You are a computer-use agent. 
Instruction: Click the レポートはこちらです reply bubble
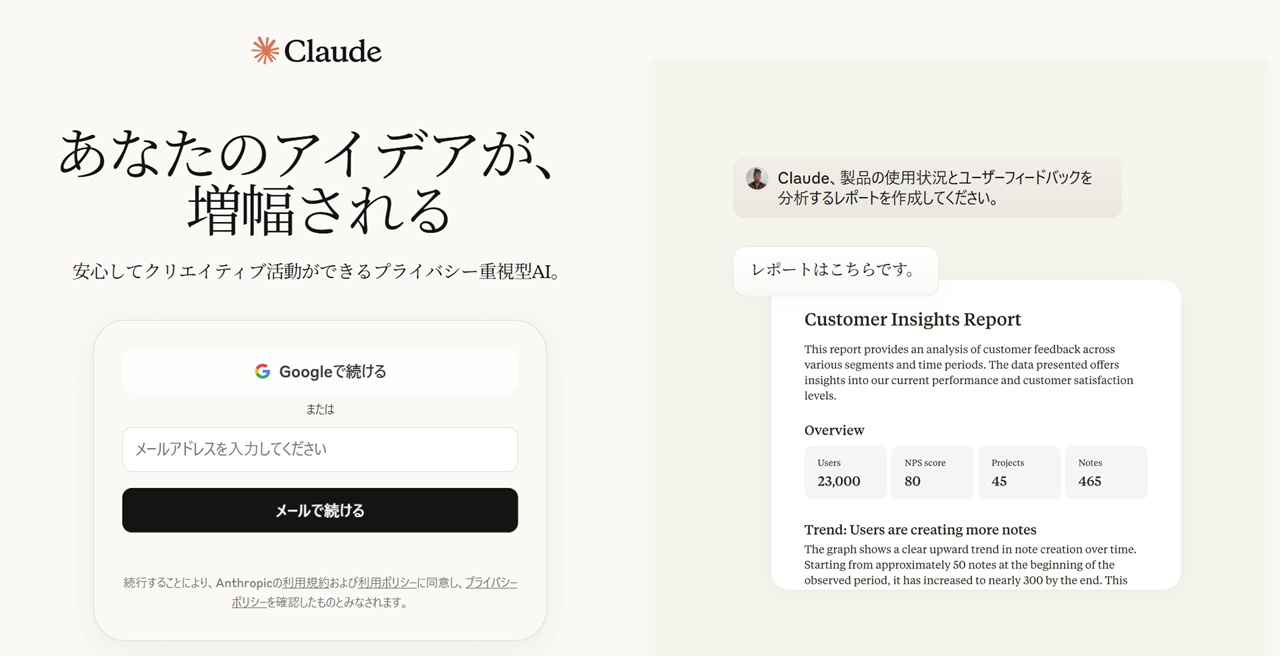point(836,271)
